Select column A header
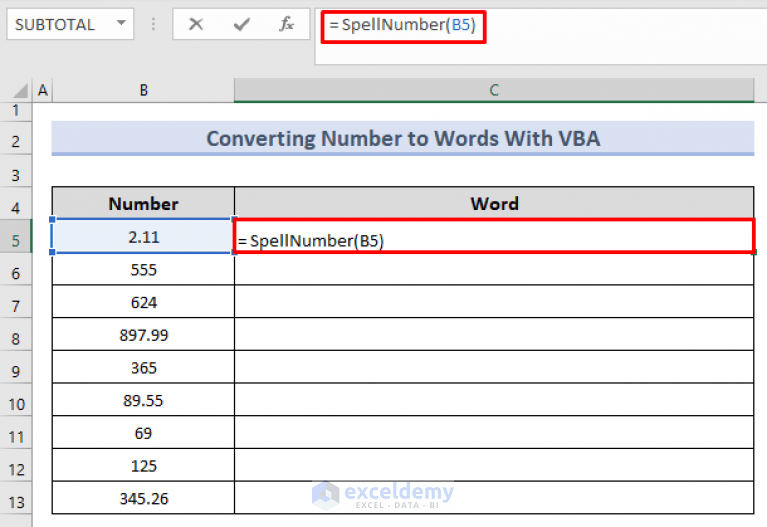Image resolution: width=767 pixels, height=527 pixels. click(x=43, y=91)
